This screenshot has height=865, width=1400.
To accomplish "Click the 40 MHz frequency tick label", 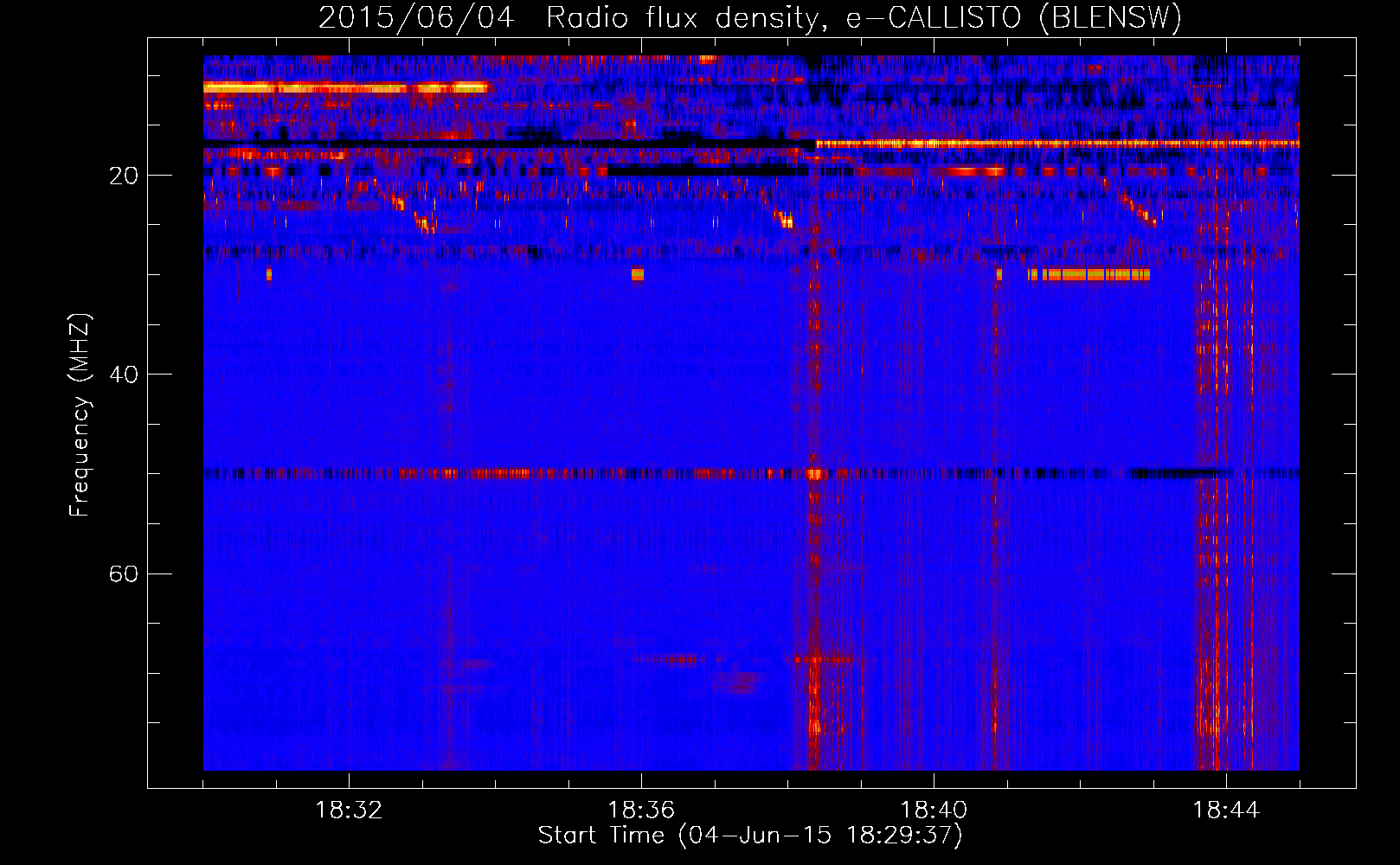I will tap(124, 375).
